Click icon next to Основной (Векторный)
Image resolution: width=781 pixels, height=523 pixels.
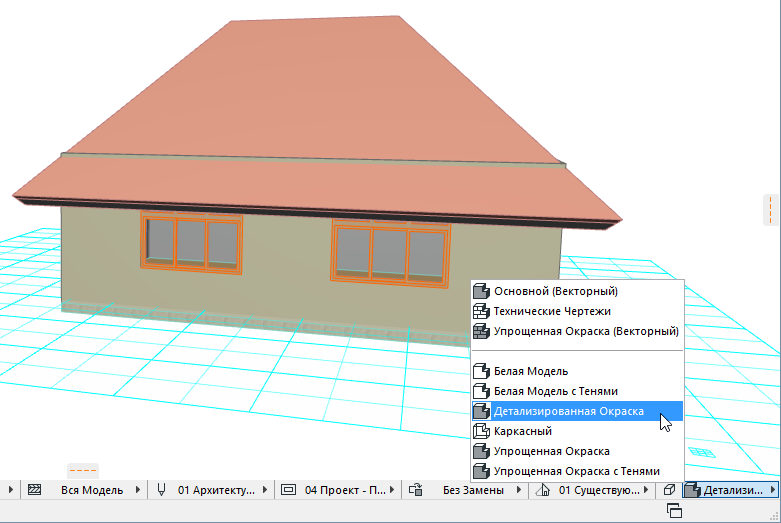click(481, 291)
